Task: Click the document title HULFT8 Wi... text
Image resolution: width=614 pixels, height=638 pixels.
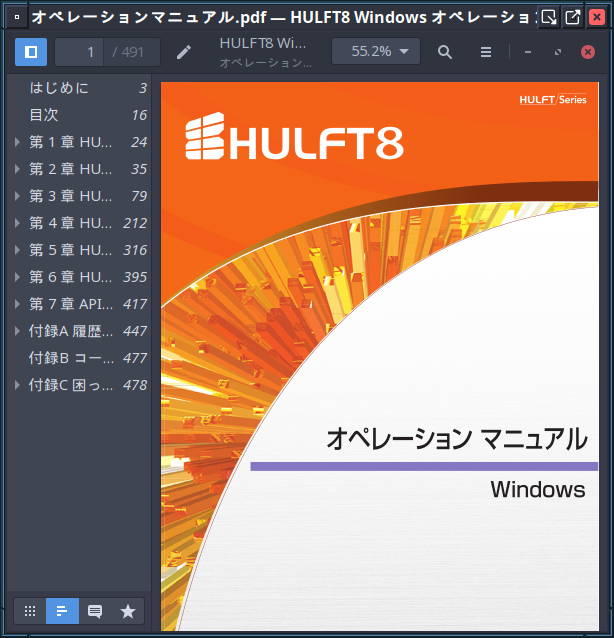Action: 263,43
